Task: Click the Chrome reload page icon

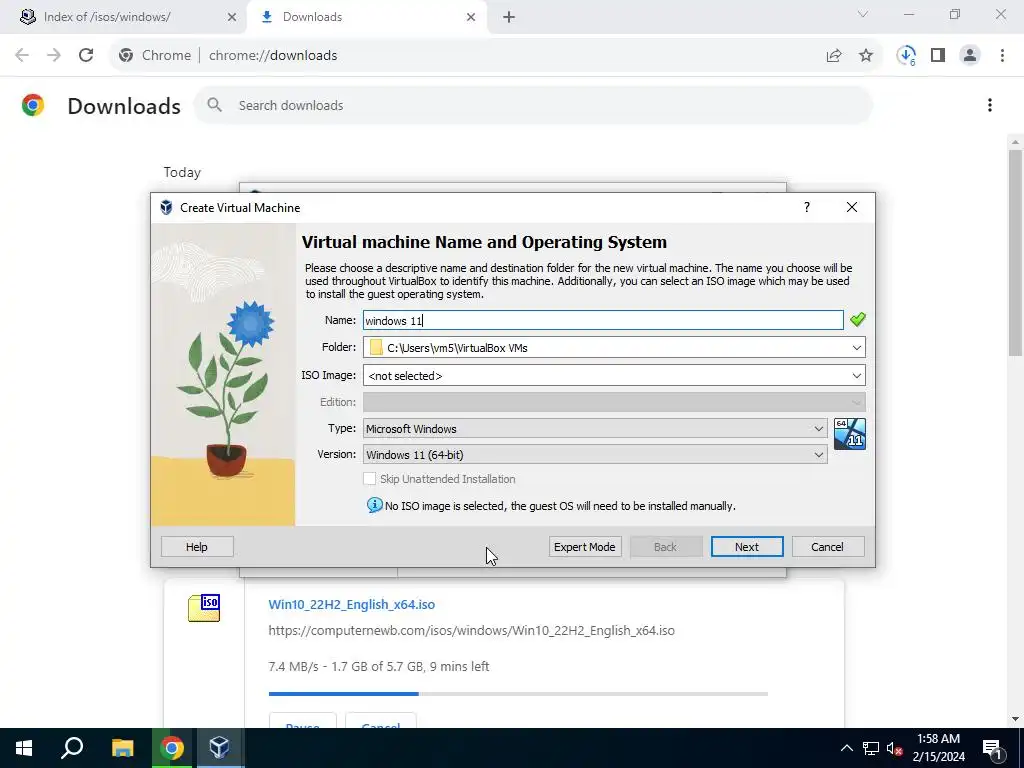Action: pos(86,56)
